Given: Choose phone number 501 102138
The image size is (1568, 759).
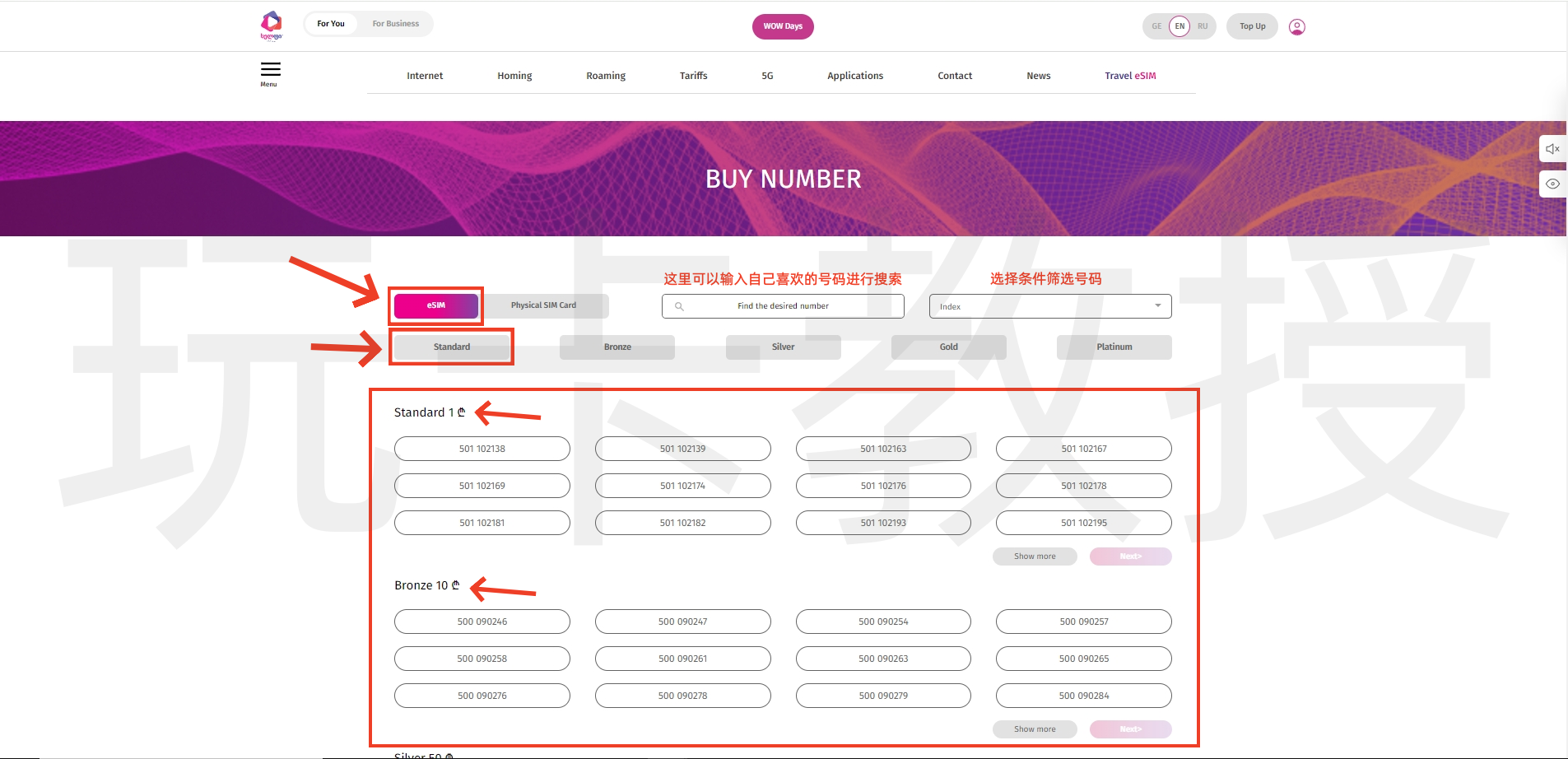Looking at the screenshot, I should [482, 449].
